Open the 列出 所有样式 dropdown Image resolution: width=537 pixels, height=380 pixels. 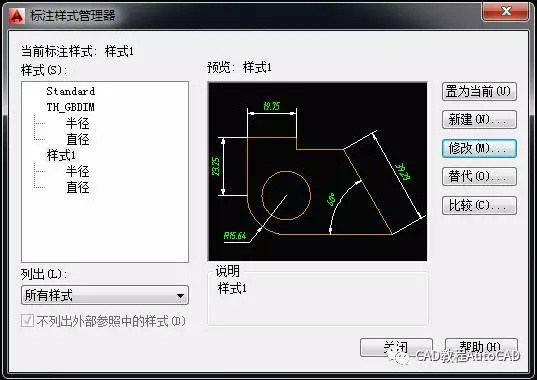click(105, 295)
